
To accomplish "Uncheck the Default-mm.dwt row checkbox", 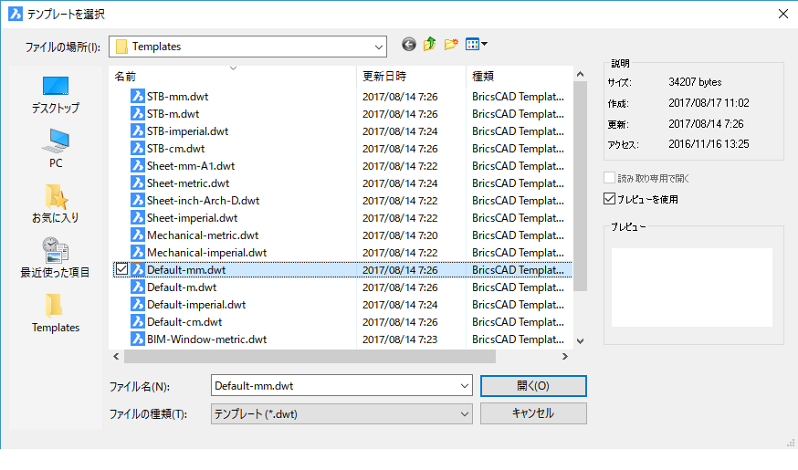I will coord(122,269).
